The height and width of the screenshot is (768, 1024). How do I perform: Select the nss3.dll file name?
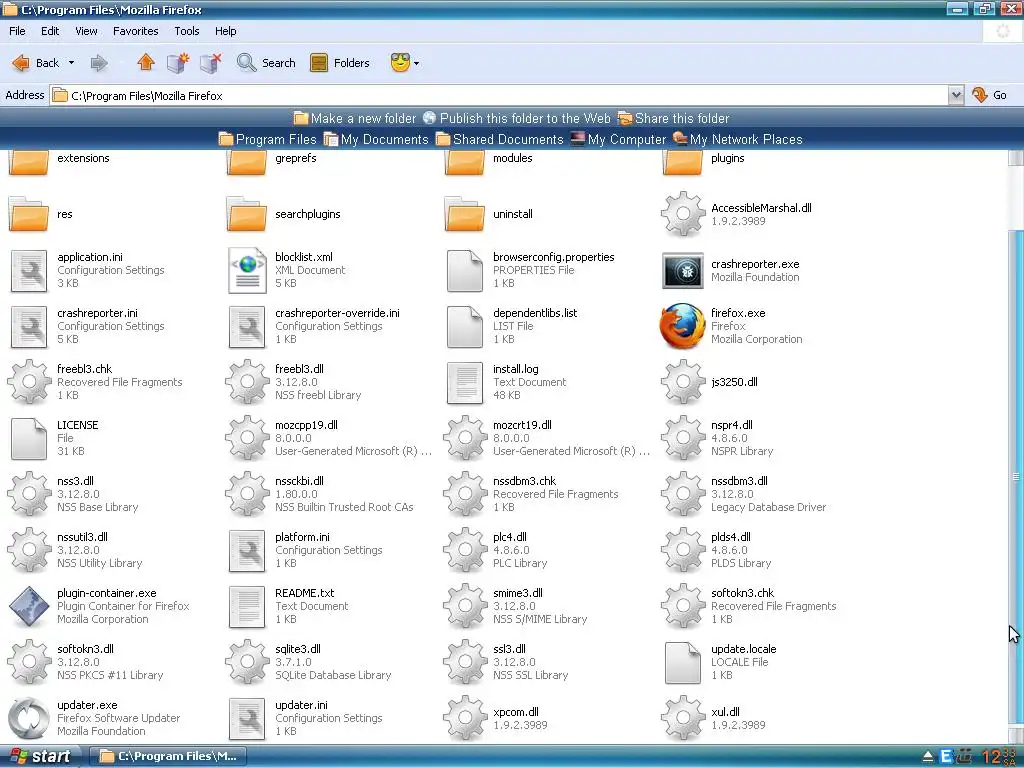pos(75,481)
